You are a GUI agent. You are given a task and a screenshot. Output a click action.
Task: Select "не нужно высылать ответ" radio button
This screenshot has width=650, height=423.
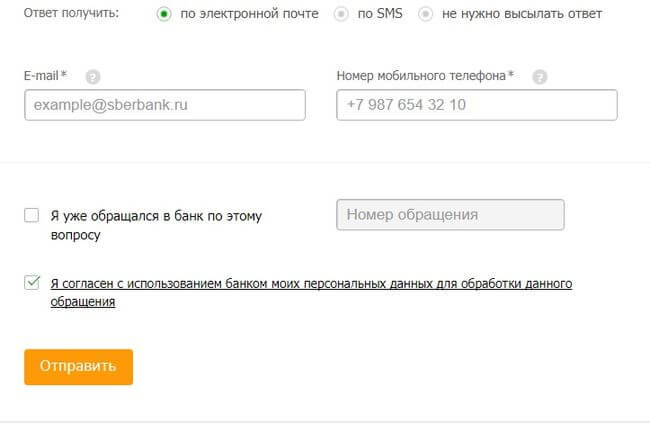tap(426, 15)
